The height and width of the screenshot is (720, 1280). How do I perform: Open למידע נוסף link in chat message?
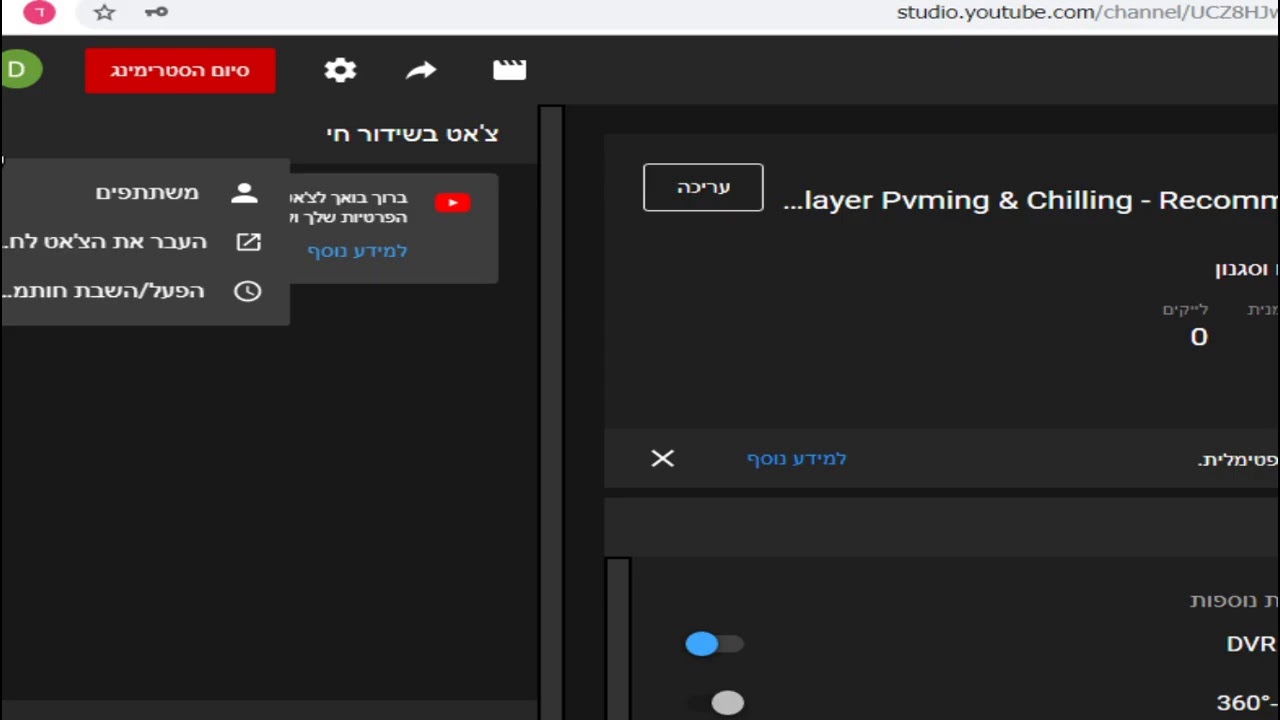(357, 251)
